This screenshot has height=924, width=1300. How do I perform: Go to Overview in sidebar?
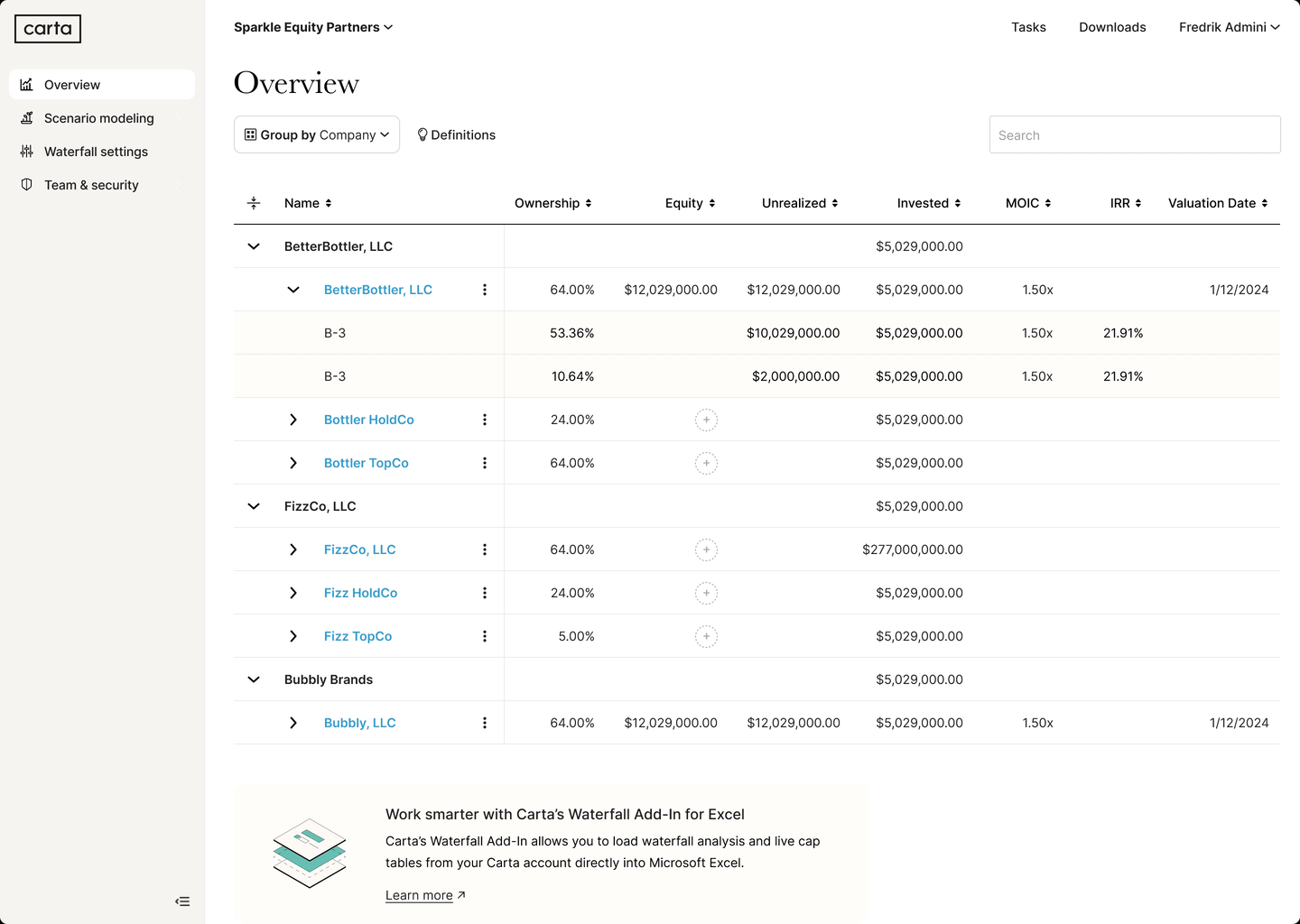[x=102, y=85]
